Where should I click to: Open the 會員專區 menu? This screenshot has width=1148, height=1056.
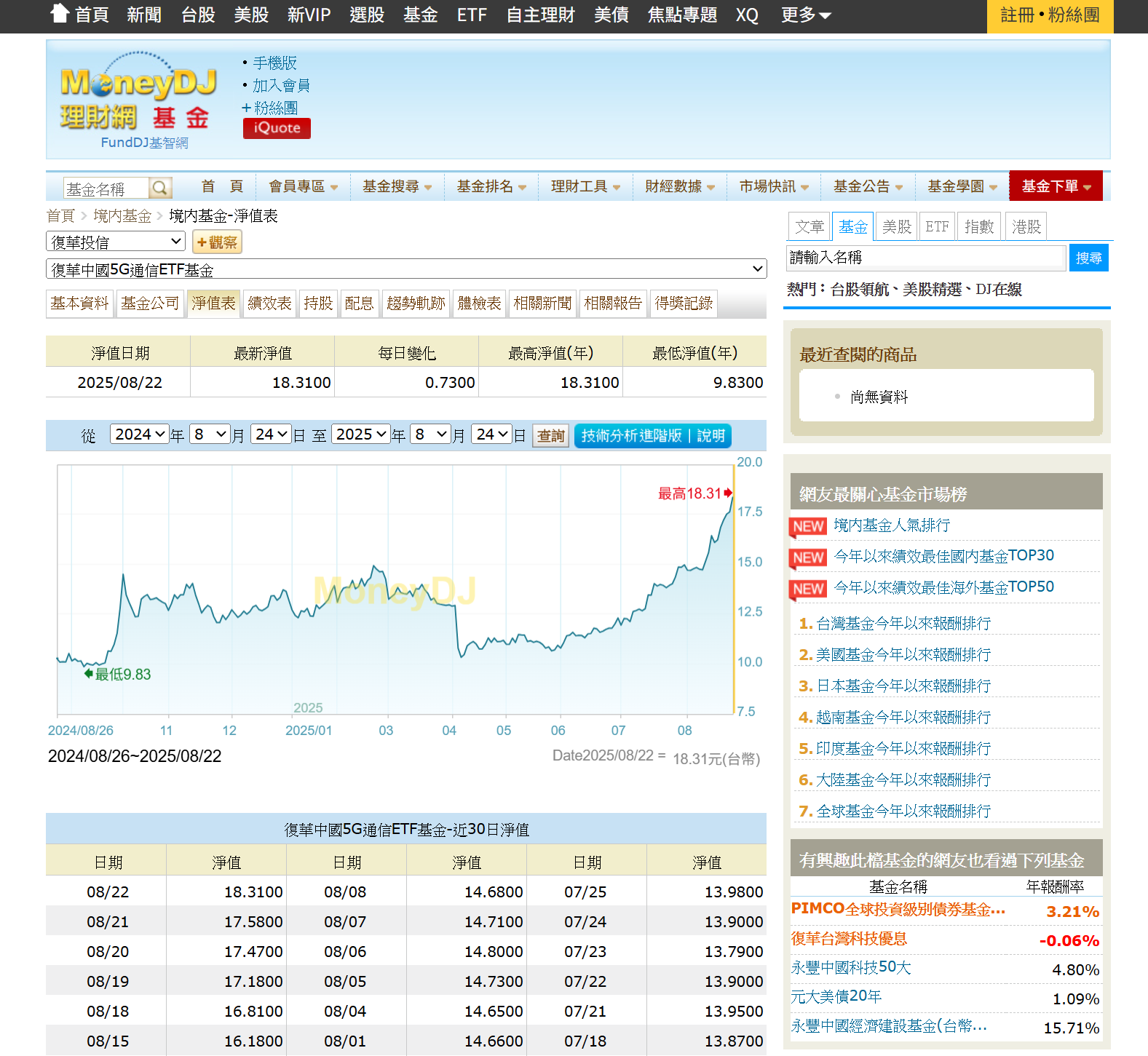coord(304,186)
